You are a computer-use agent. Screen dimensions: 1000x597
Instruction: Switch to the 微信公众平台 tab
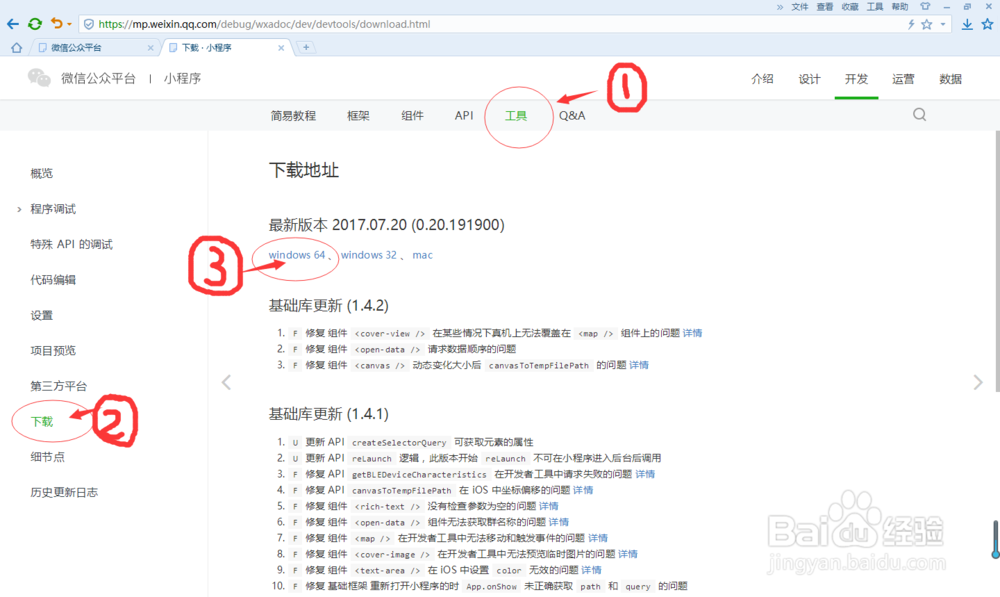click(96, 48)
